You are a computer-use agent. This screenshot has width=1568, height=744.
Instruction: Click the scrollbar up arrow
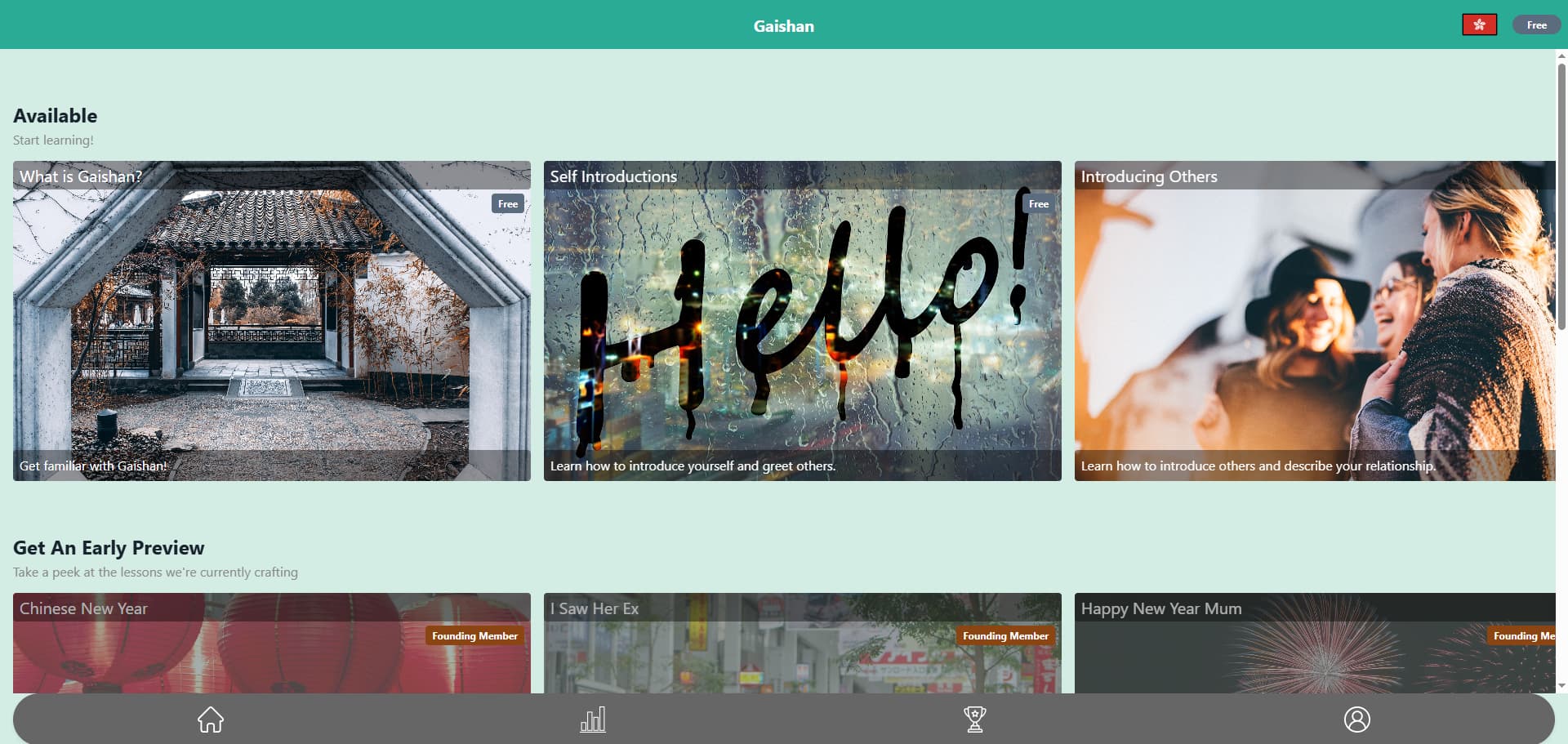tap(1561, 56)
